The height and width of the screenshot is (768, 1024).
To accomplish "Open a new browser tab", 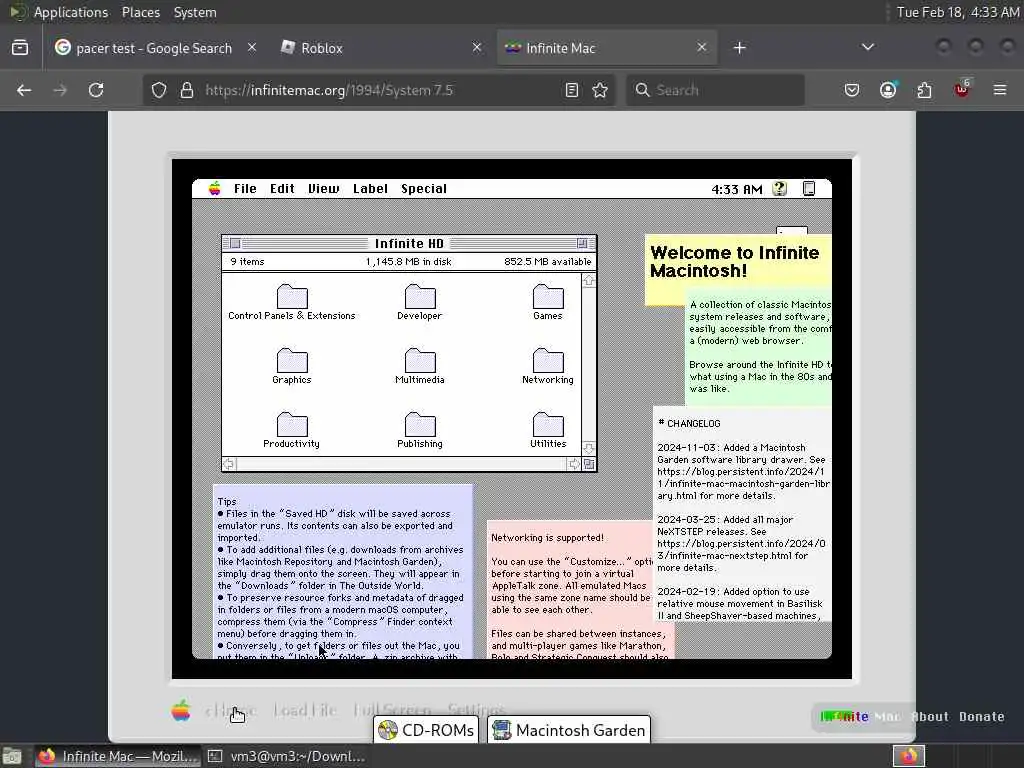I will (739, 48).
